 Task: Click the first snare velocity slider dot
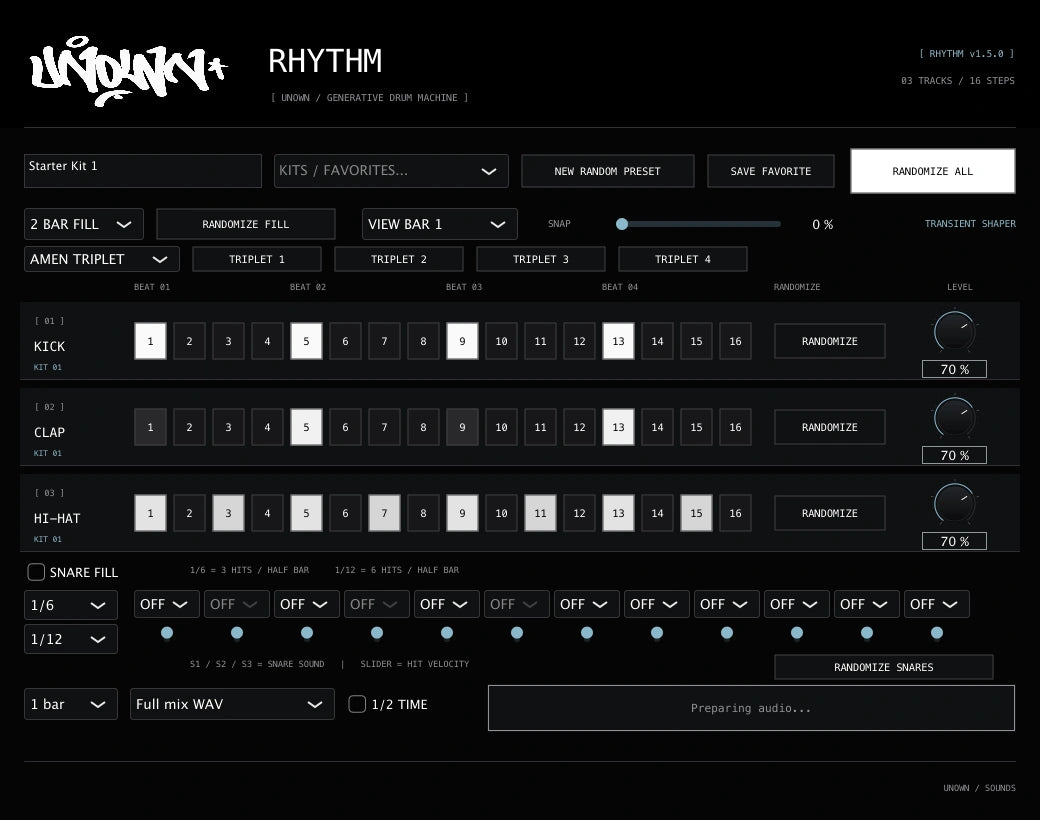[x=167, y=633]
